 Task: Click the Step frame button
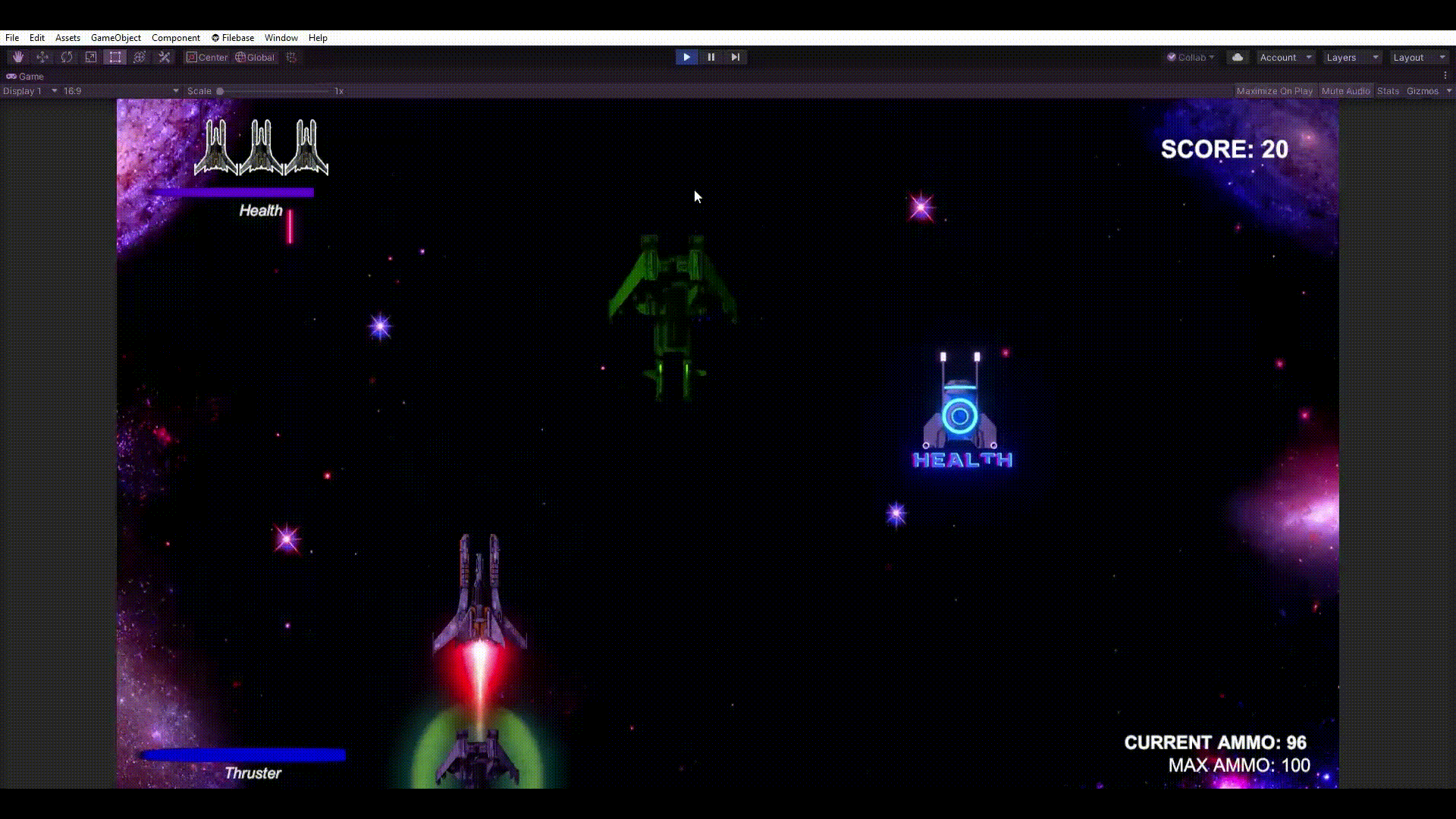point(735,57)
